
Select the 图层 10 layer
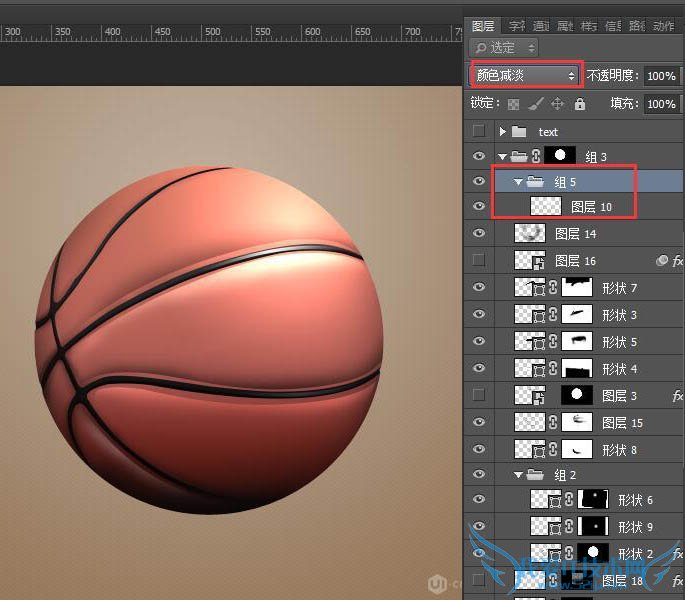pyautogui.click(x=591, y=207)
